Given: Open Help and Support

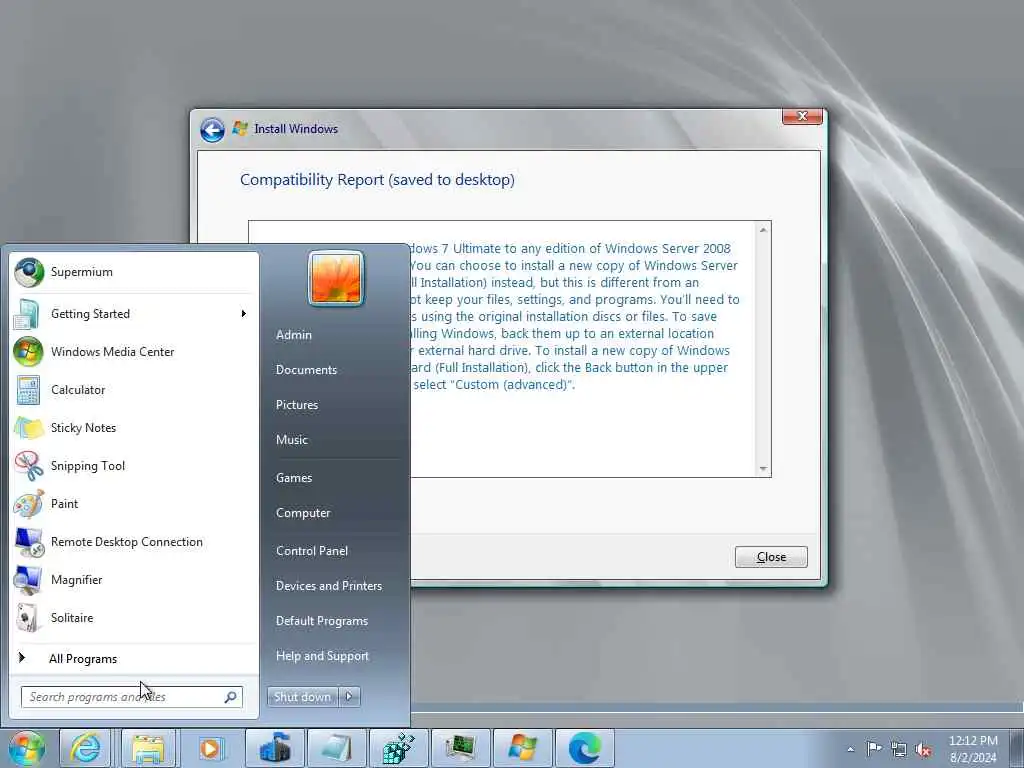Looking at the screenshot, I should coord(323,656).
